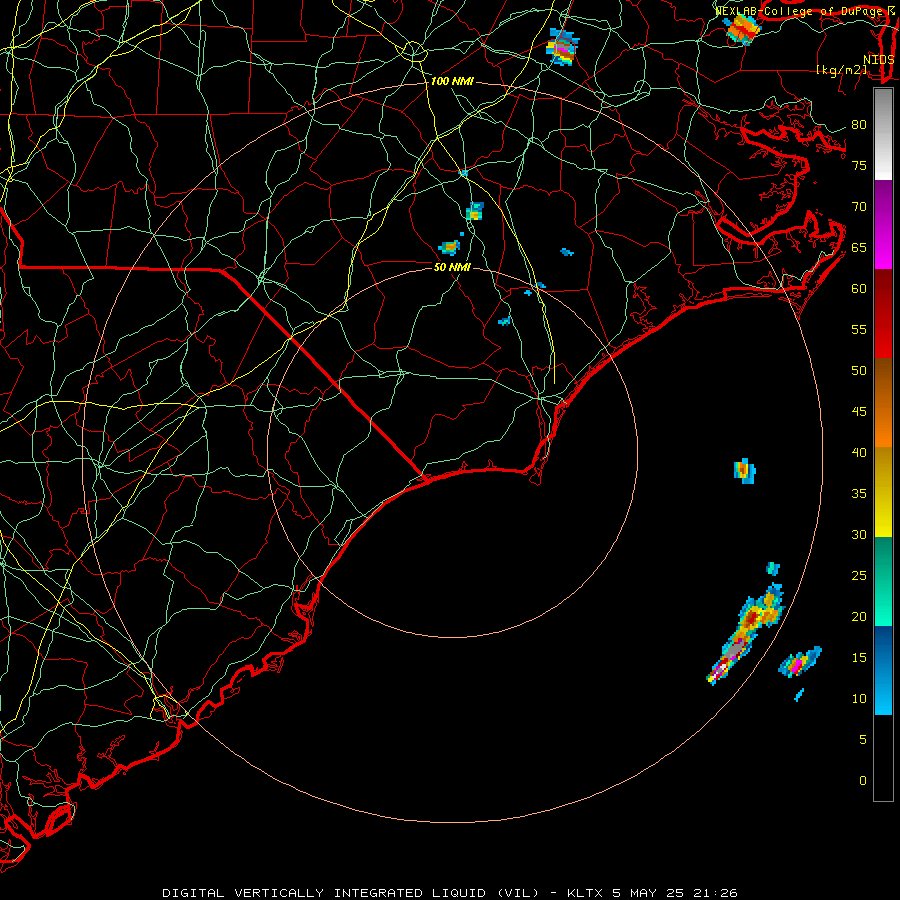Pick the yellow segment of the color scale
Image resolution: width=900 pixels, height=900 pixels.
point(883,492)
